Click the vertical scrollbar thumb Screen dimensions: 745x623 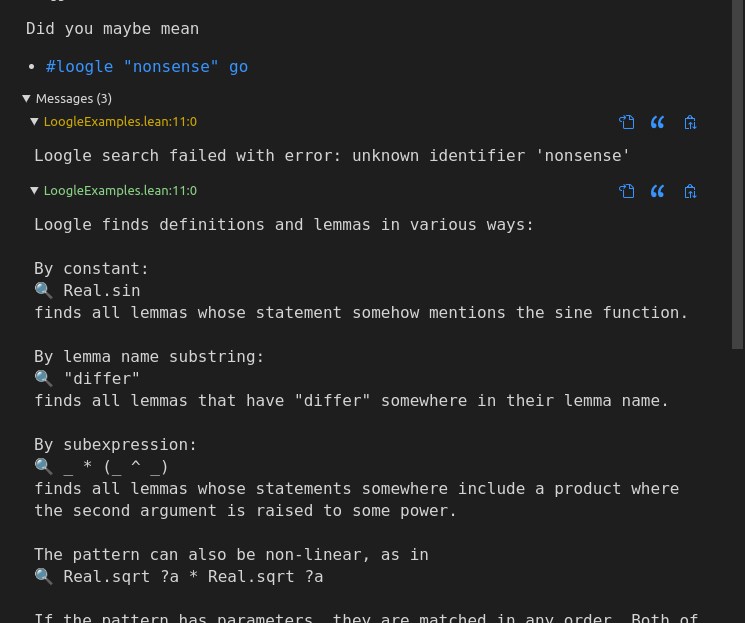[x=737, y=174]
